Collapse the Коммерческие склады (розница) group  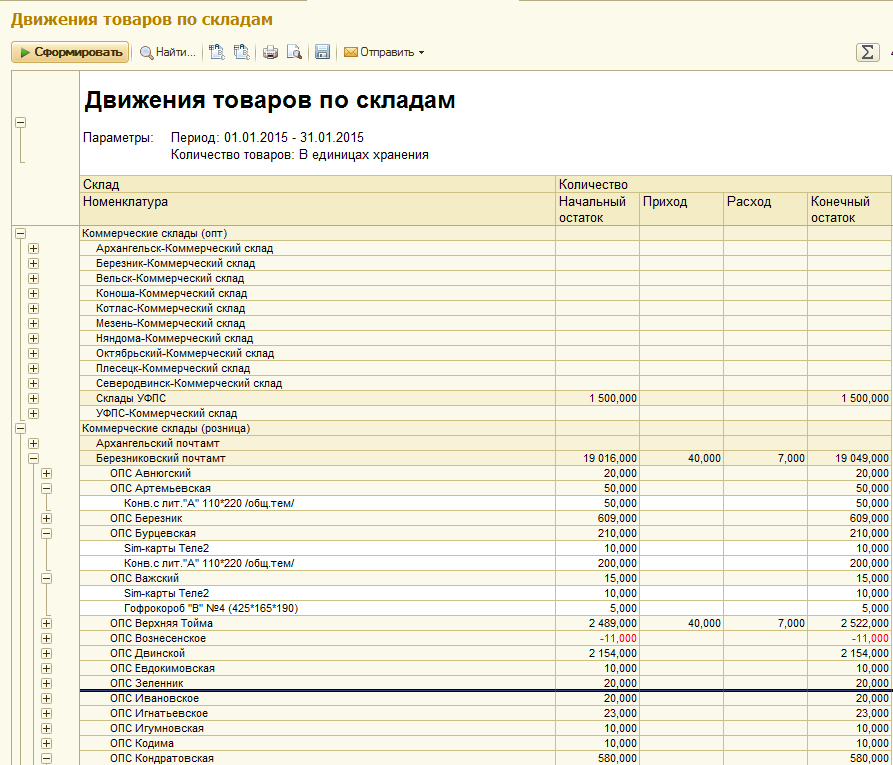(21, 428)
